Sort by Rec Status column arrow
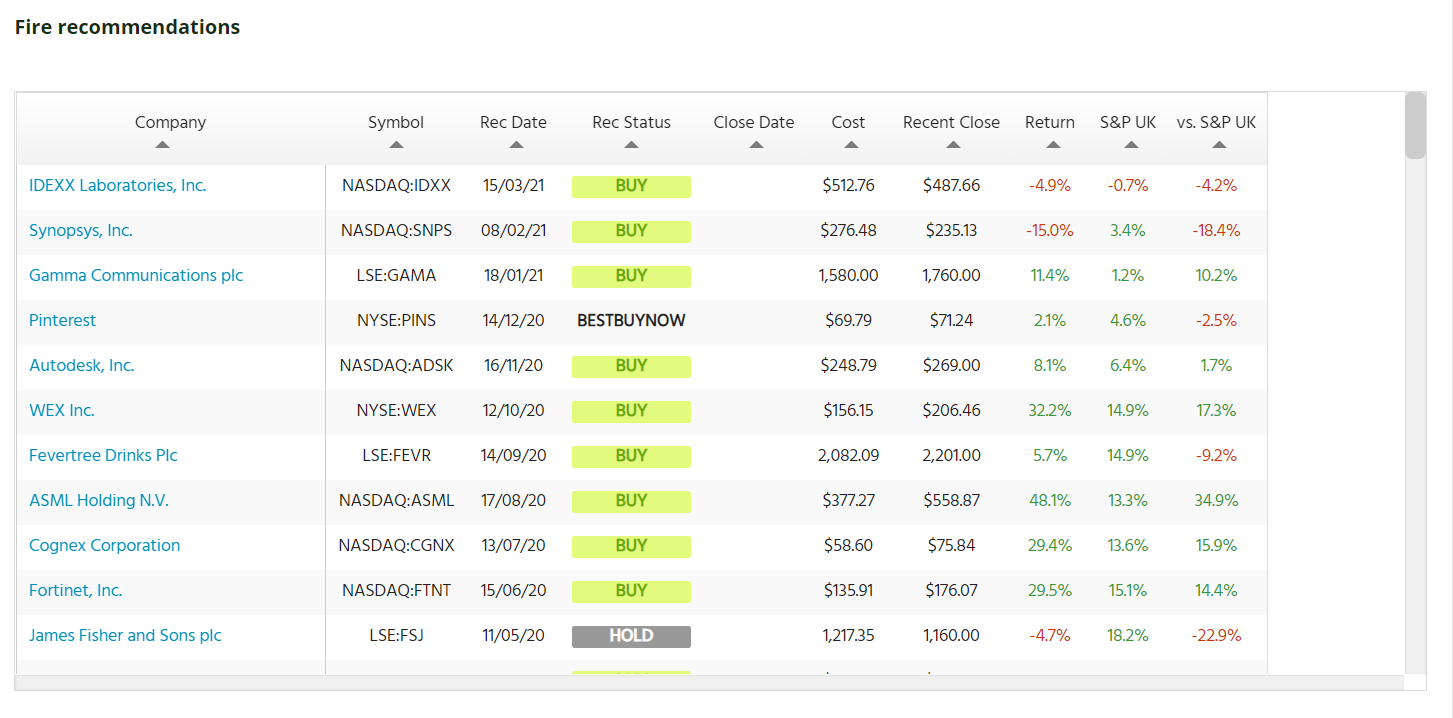The image size is (1453, 718). (x=631, y=145)
